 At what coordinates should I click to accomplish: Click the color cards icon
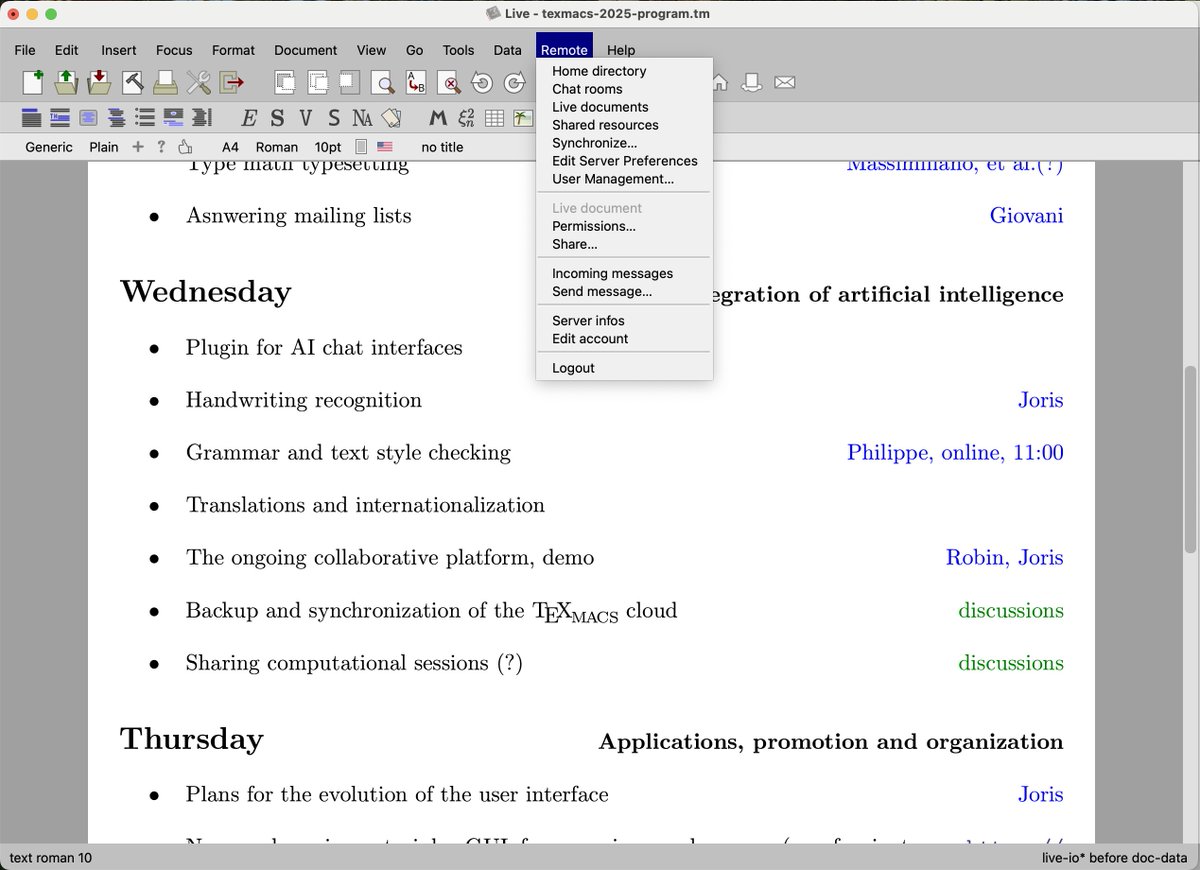(390, 118)
